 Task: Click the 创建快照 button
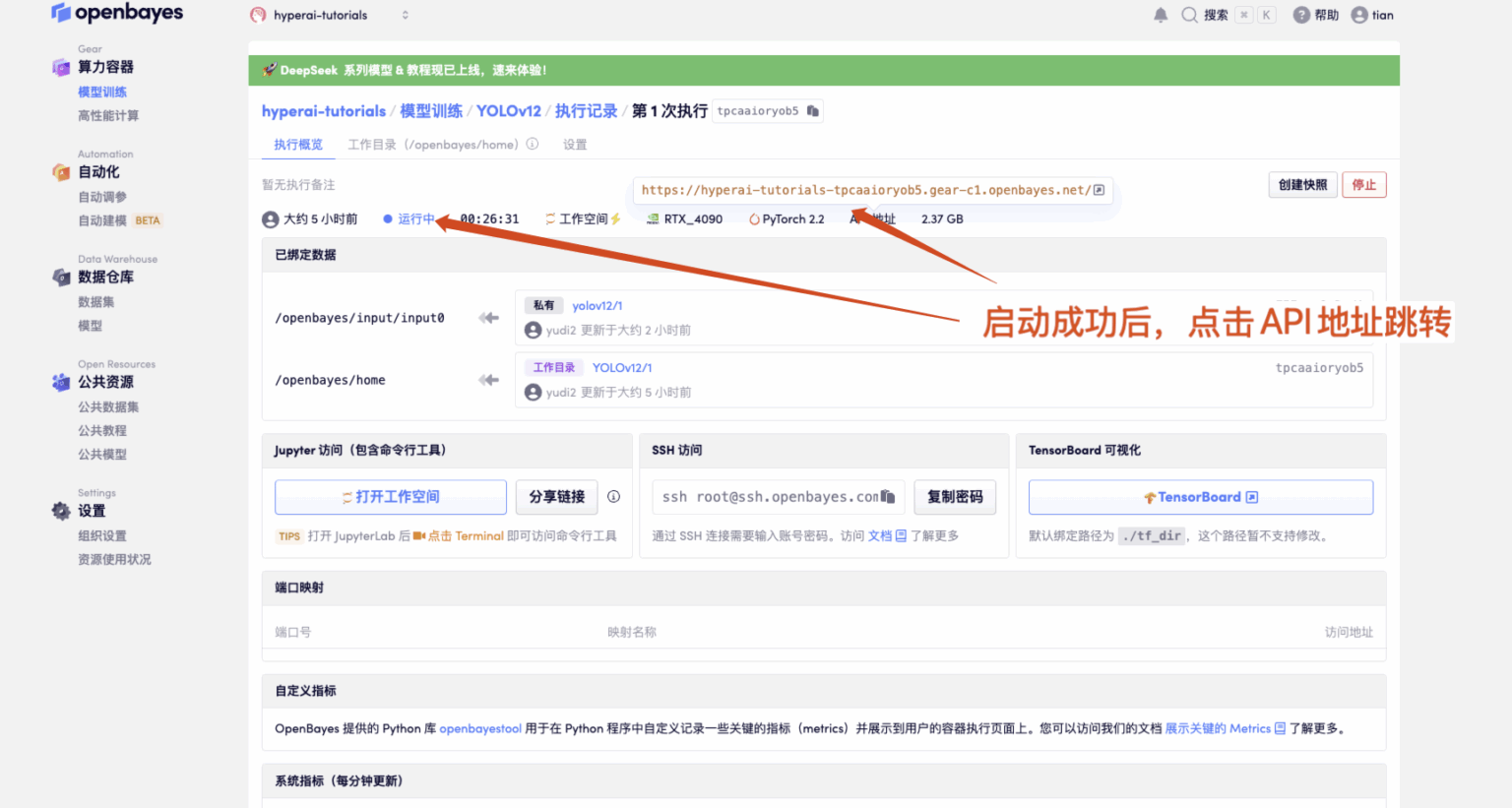[1301, 185]
